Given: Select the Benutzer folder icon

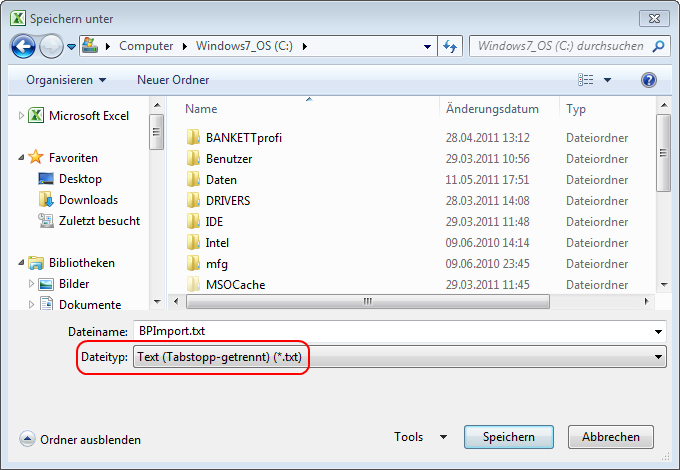Looking at the screenshot, I should (193, 159).
